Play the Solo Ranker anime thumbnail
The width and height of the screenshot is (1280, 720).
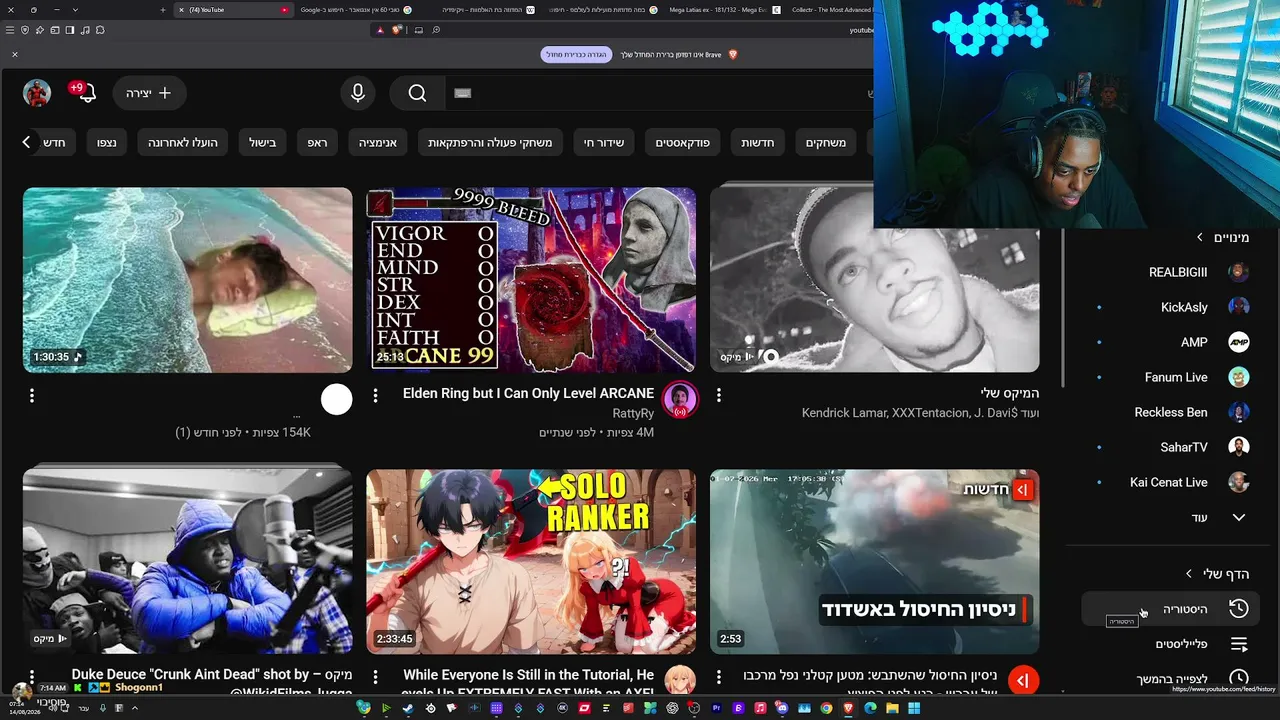(x=531, y=562)
